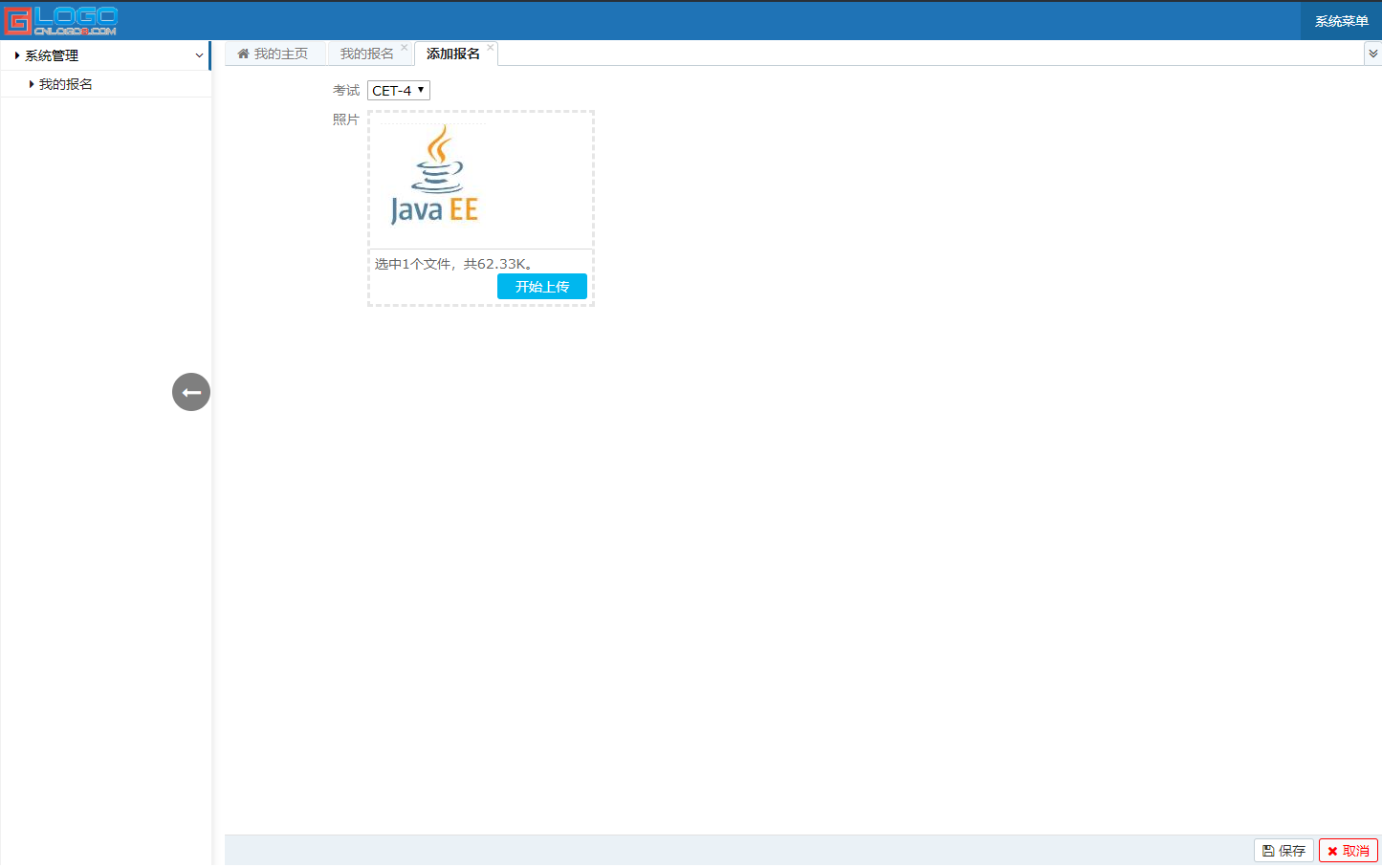Switch to the 我的主页 tab
Viewport: 1382px width, 868px height.
276,53
